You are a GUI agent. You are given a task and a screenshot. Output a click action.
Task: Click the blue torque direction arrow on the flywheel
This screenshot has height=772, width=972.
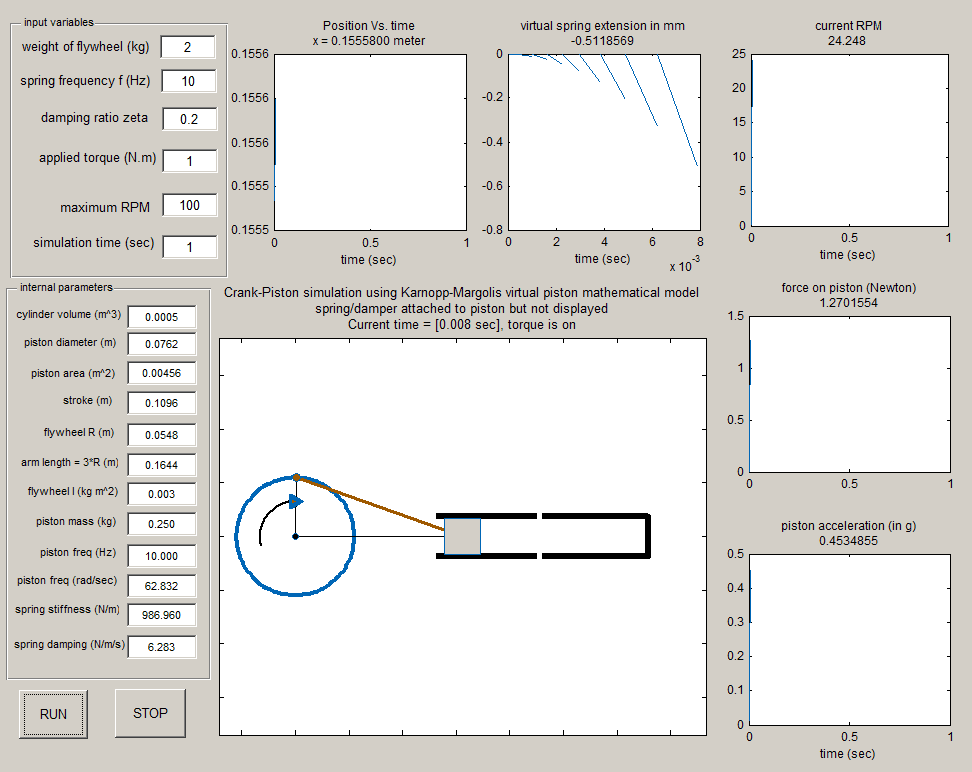(x=295, y=501)
